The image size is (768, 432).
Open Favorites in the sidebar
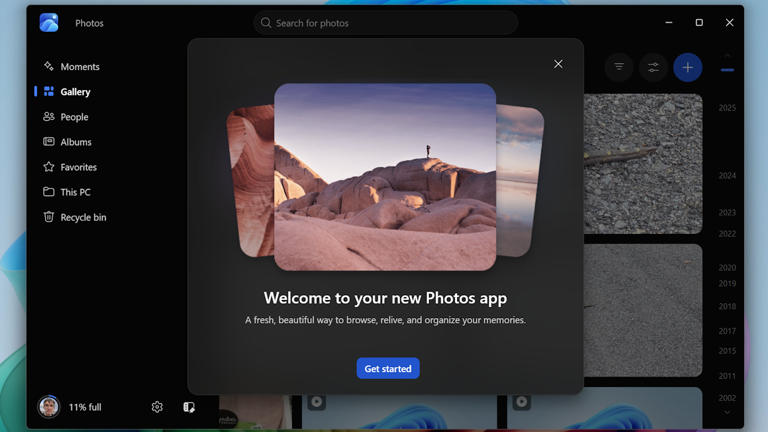point(70,167)
